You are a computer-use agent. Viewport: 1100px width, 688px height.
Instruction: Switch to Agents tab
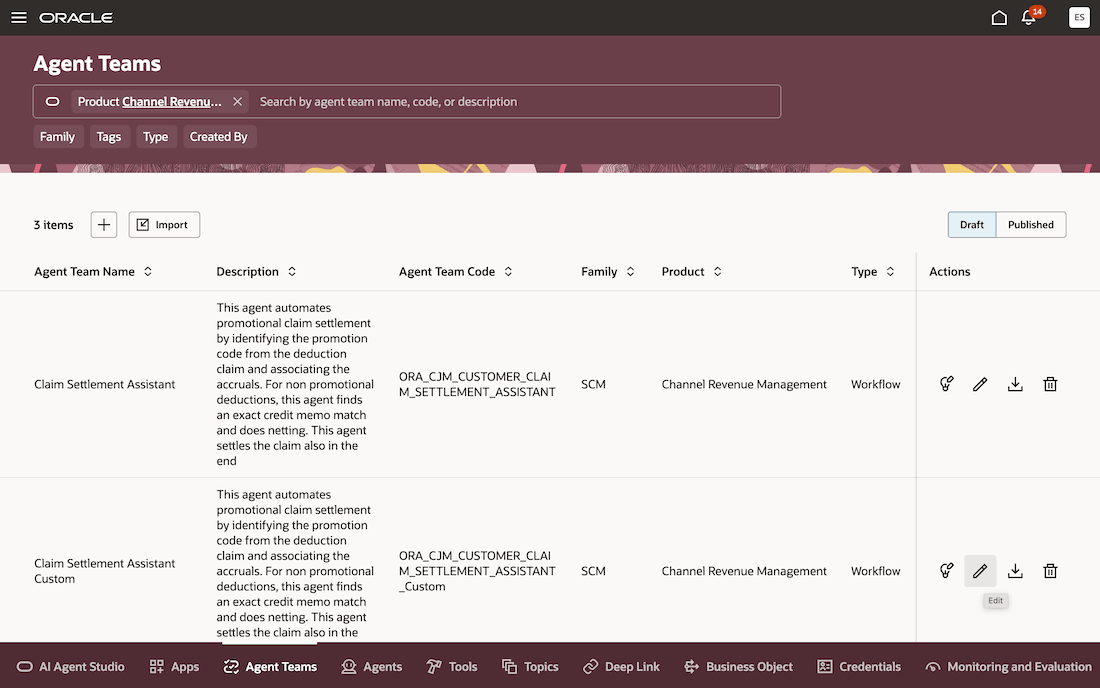(x=372, y=666)
